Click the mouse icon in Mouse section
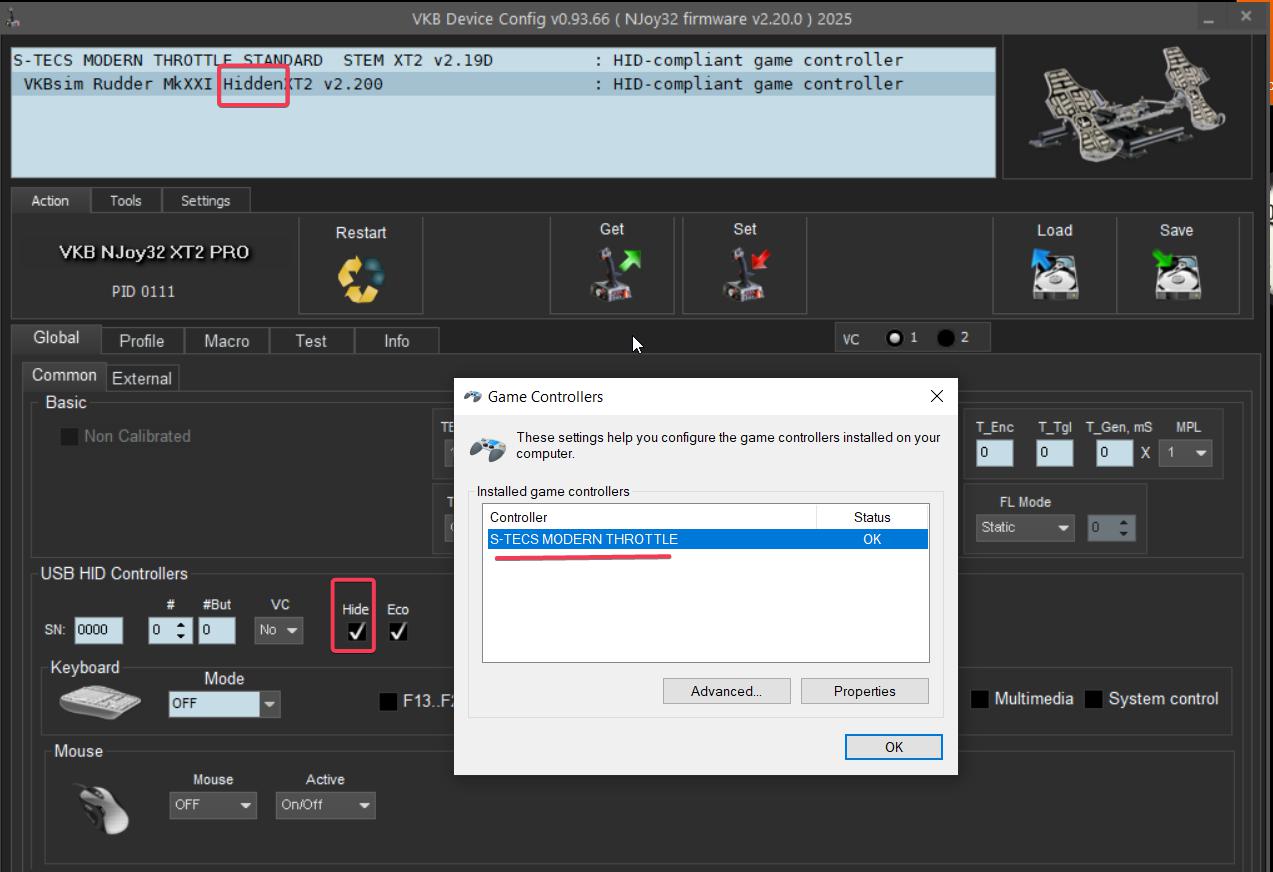1273x872 pixels. click(103, 807)
